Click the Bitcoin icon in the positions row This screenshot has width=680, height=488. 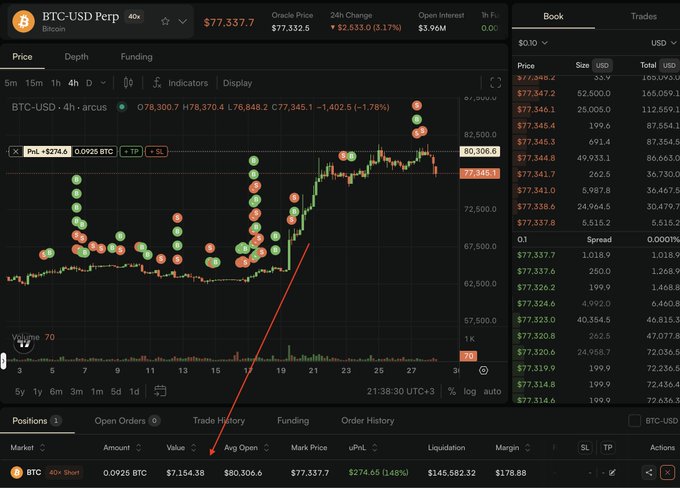tap(16, 472)
